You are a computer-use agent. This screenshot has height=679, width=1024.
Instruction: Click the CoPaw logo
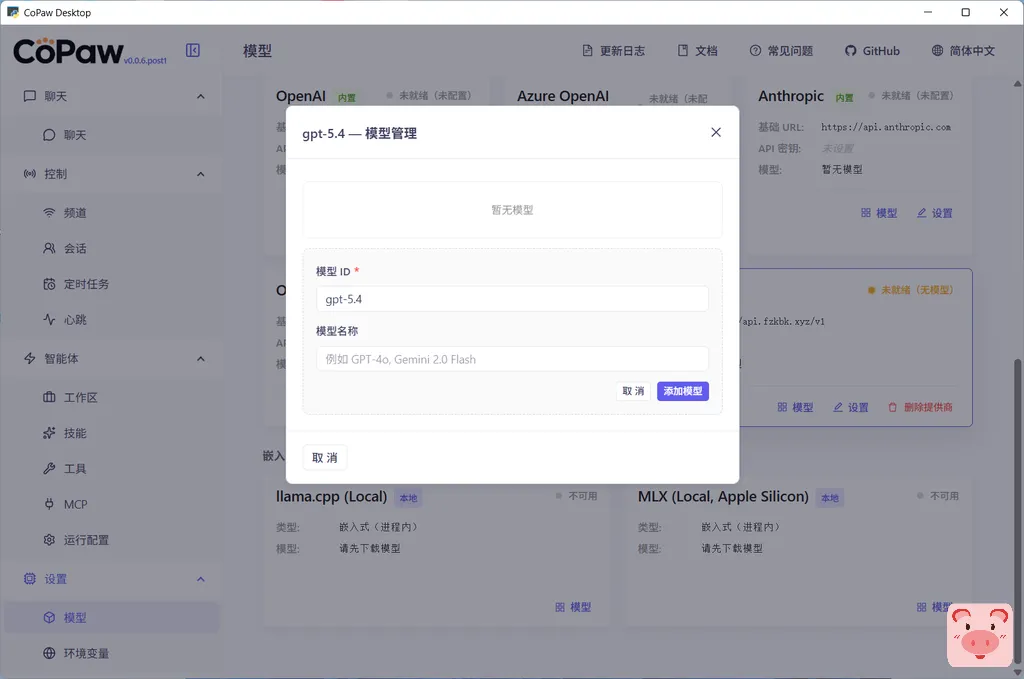68,51
